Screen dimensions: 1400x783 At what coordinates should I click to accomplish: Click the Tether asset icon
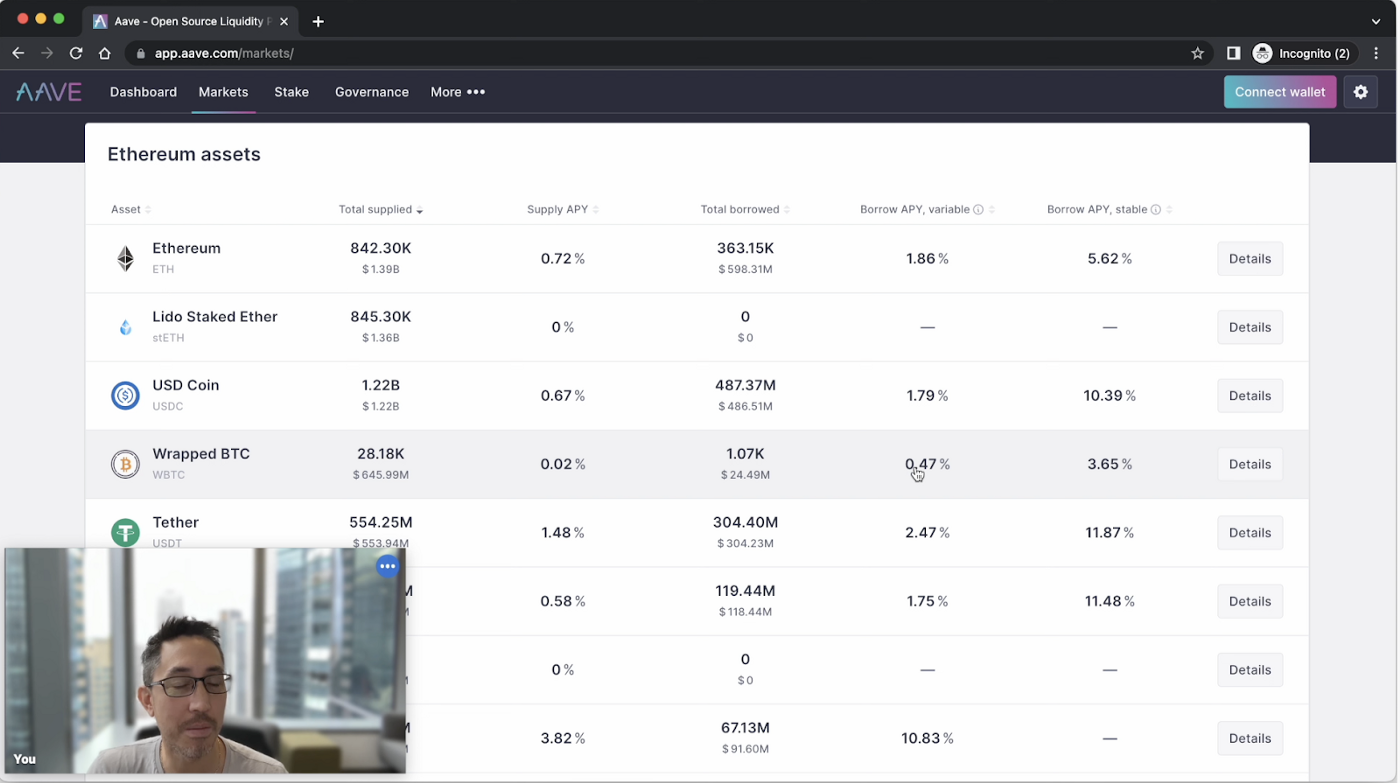pyautogui.click(x=125, y=533)
